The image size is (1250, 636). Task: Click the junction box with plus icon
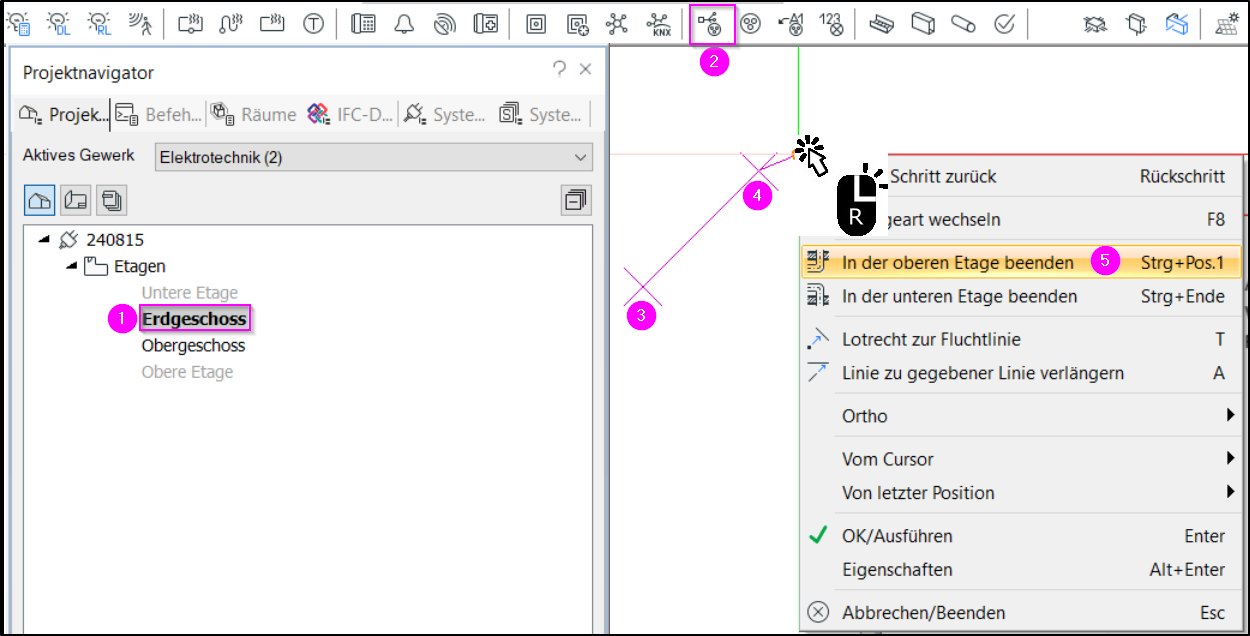point(577,24)
